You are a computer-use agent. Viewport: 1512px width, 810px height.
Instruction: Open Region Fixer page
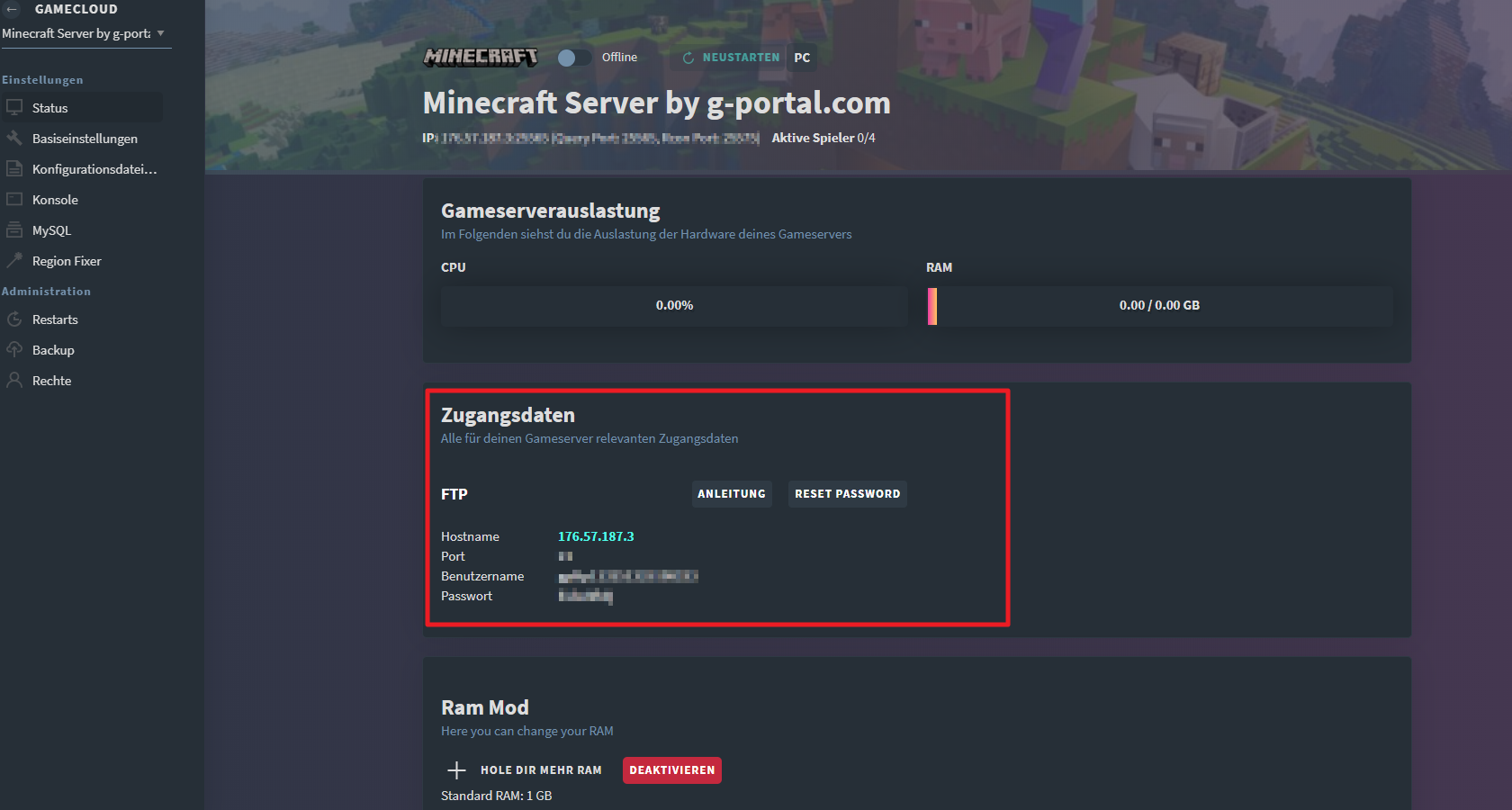(x=67, y=261)
